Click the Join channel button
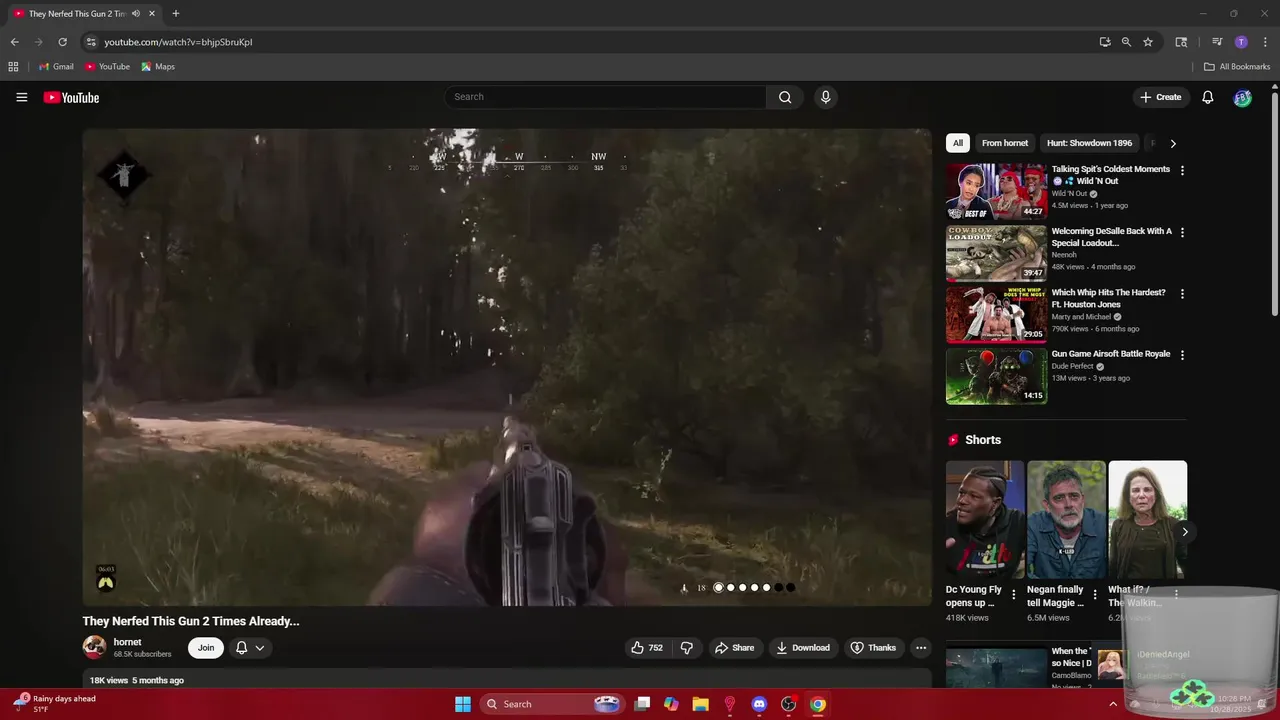 click(206, 648)
